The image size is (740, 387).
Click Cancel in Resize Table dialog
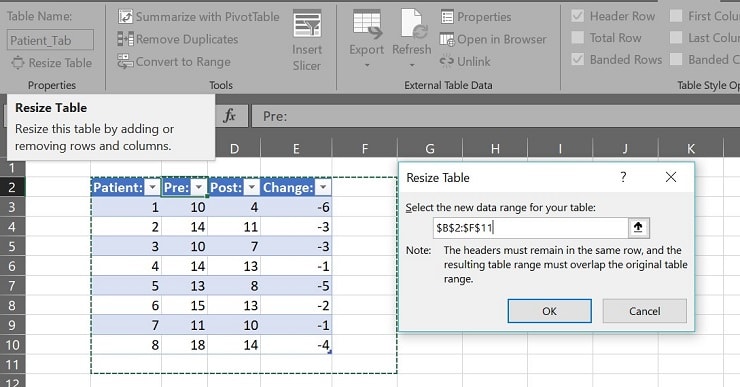[645, 311]
